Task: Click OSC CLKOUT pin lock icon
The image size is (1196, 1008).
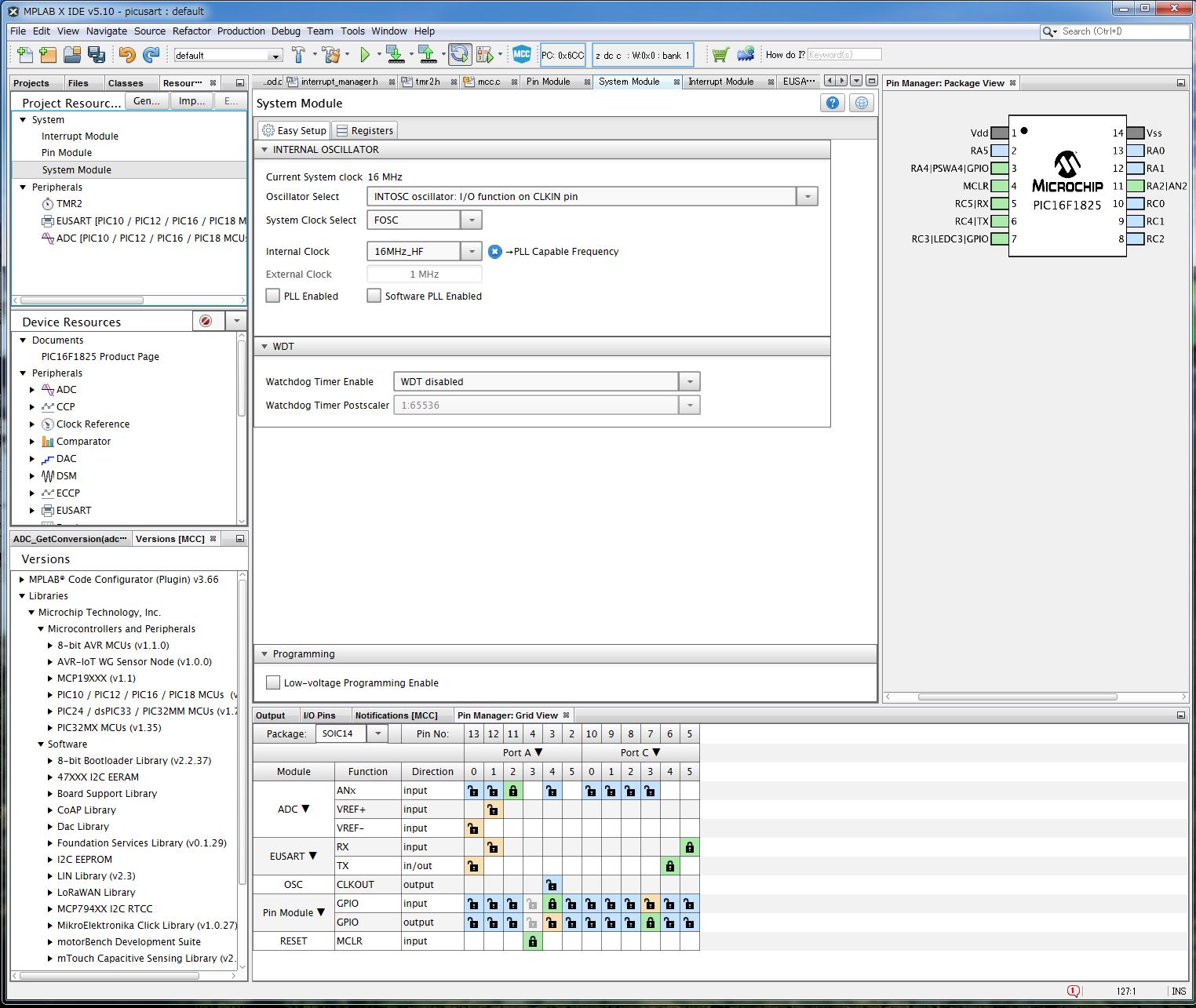Action: tap(552, 885)
